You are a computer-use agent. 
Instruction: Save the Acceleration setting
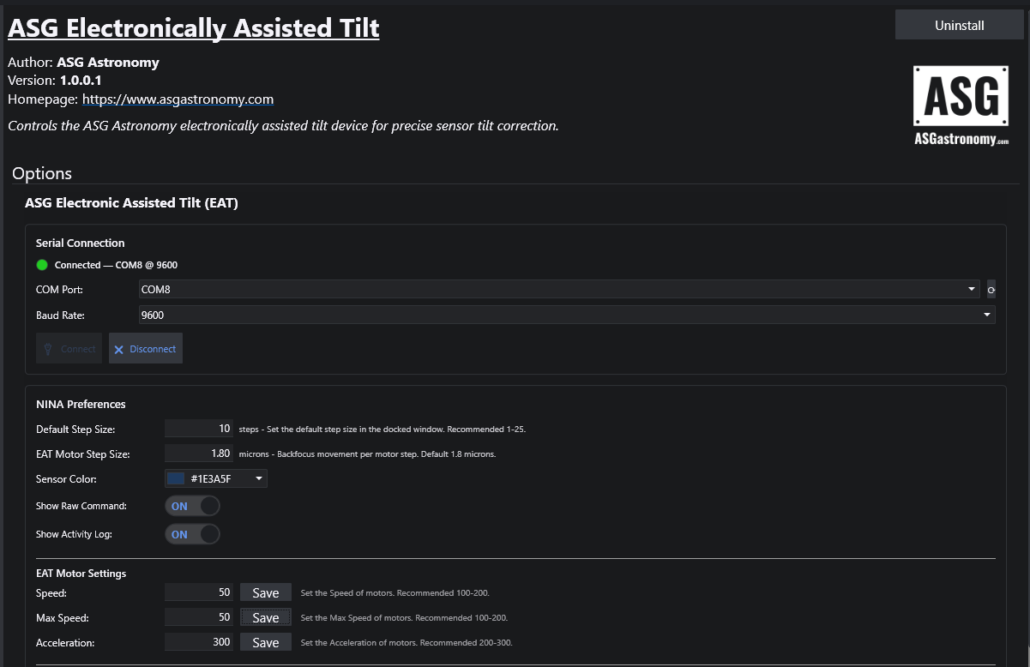[265, 643]
